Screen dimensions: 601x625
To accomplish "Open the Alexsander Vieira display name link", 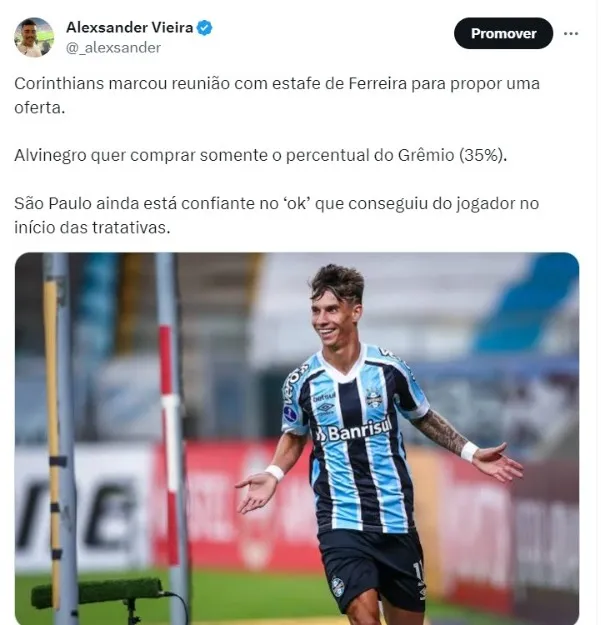I will 130,28.
